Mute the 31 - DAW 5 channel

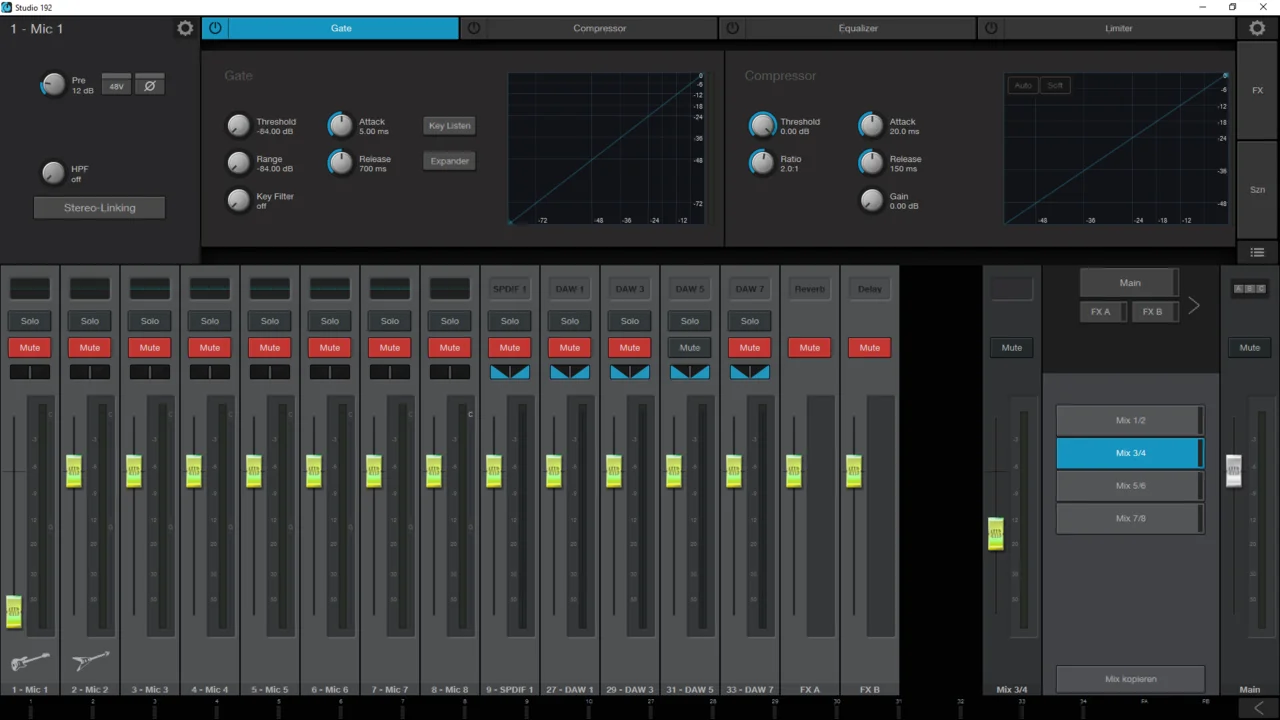(x=690, y=348)
